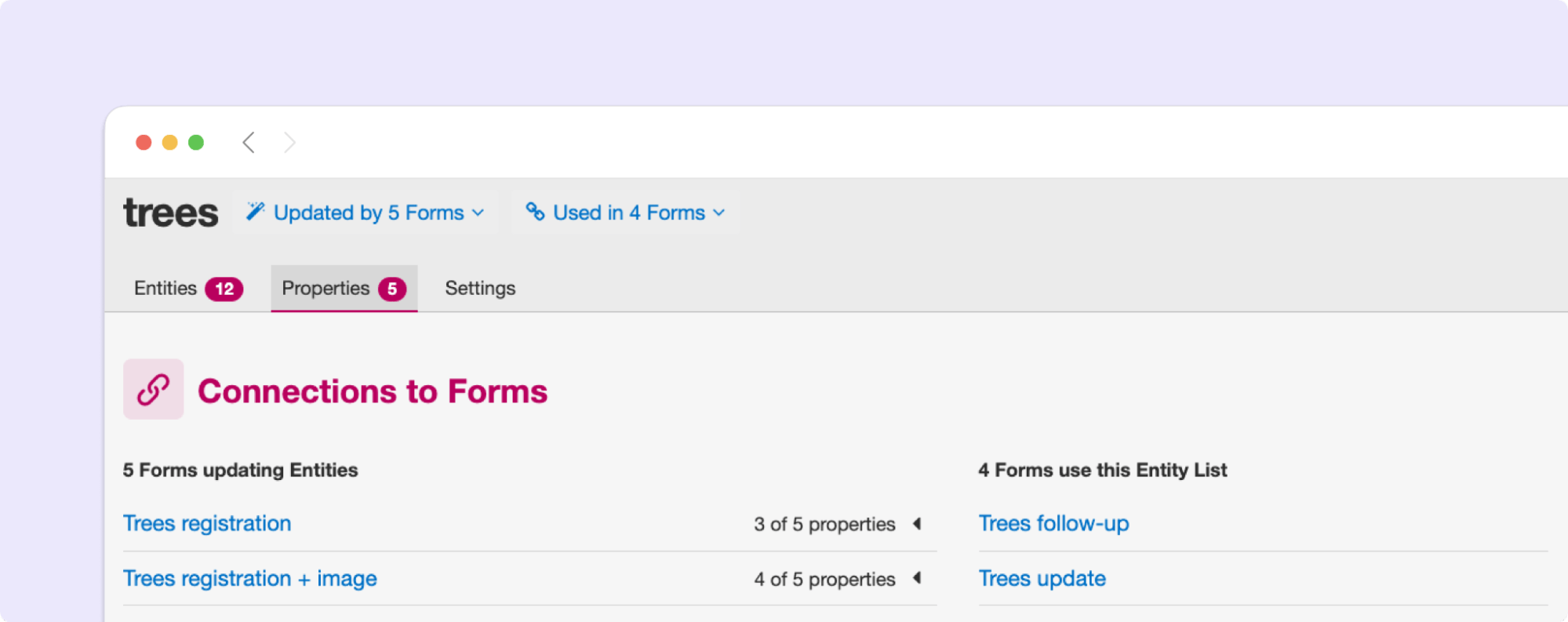The height and width of the screenshot is (622, 1568).
Task: Click the link icon beside Used in 4 Forms
Action: tap(536, 212)
